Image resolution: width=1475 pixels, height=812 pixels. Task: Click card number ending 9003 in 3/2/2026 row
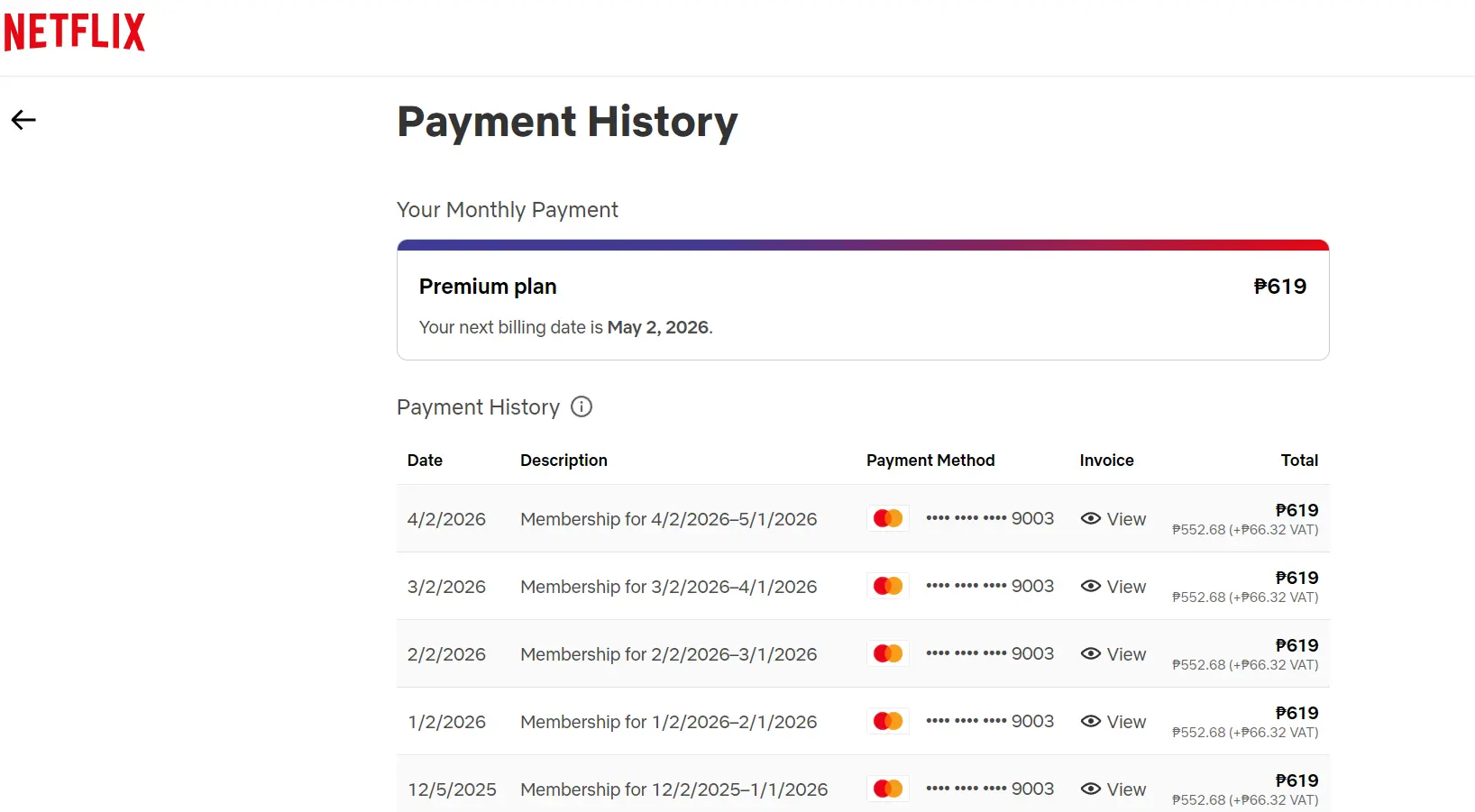pyautogui.click(x=990, y=586)
